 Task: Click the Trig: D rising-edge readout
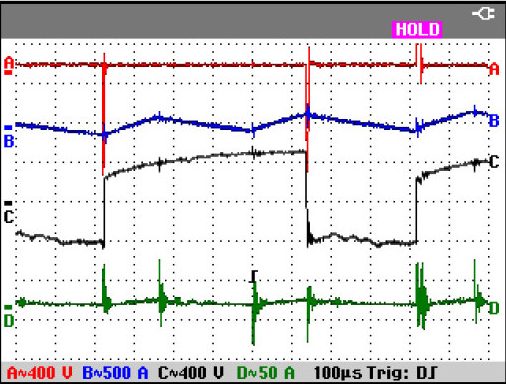[x=402, y=373]
